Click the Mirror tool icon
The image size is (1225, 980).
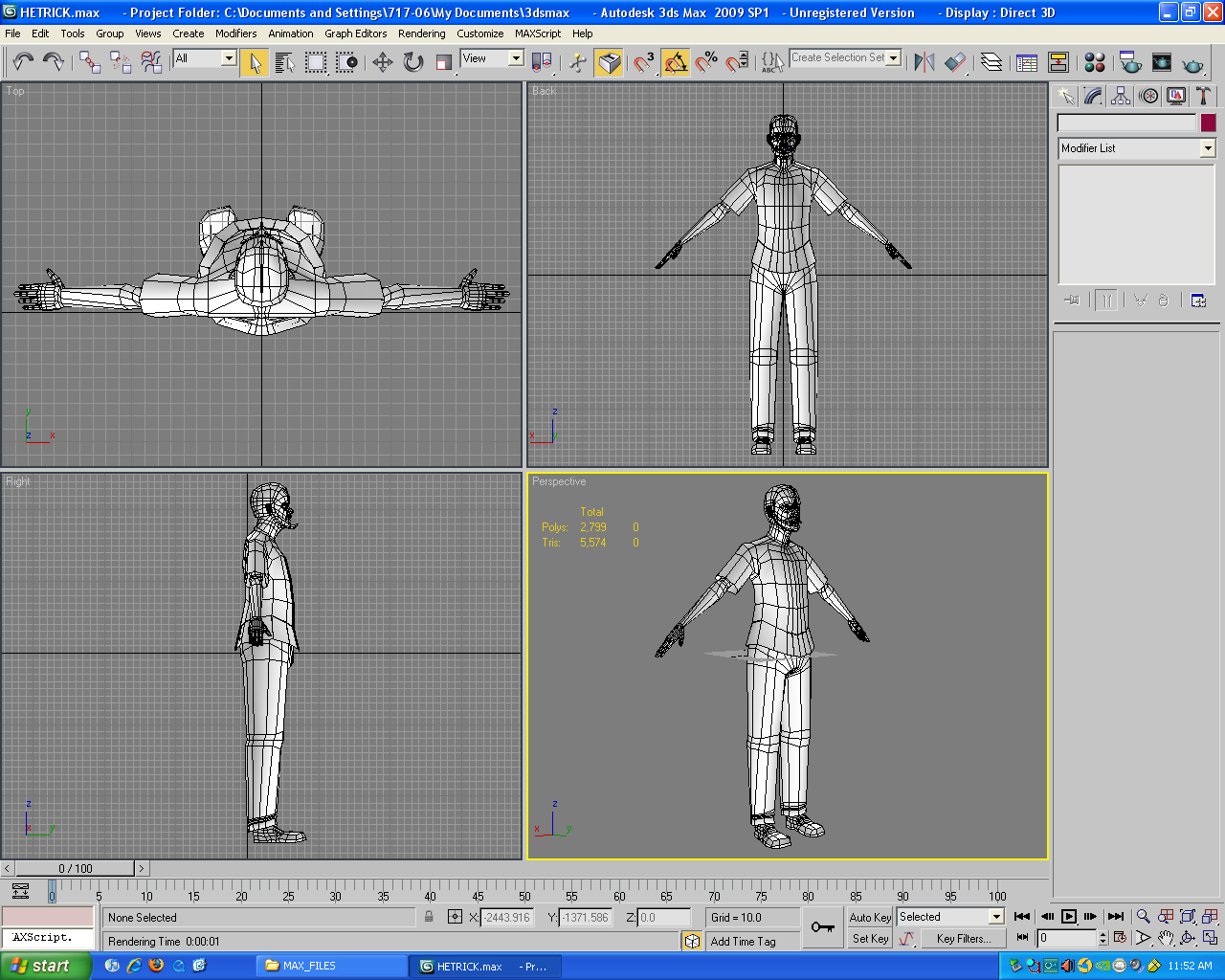[x=924, y=62]
